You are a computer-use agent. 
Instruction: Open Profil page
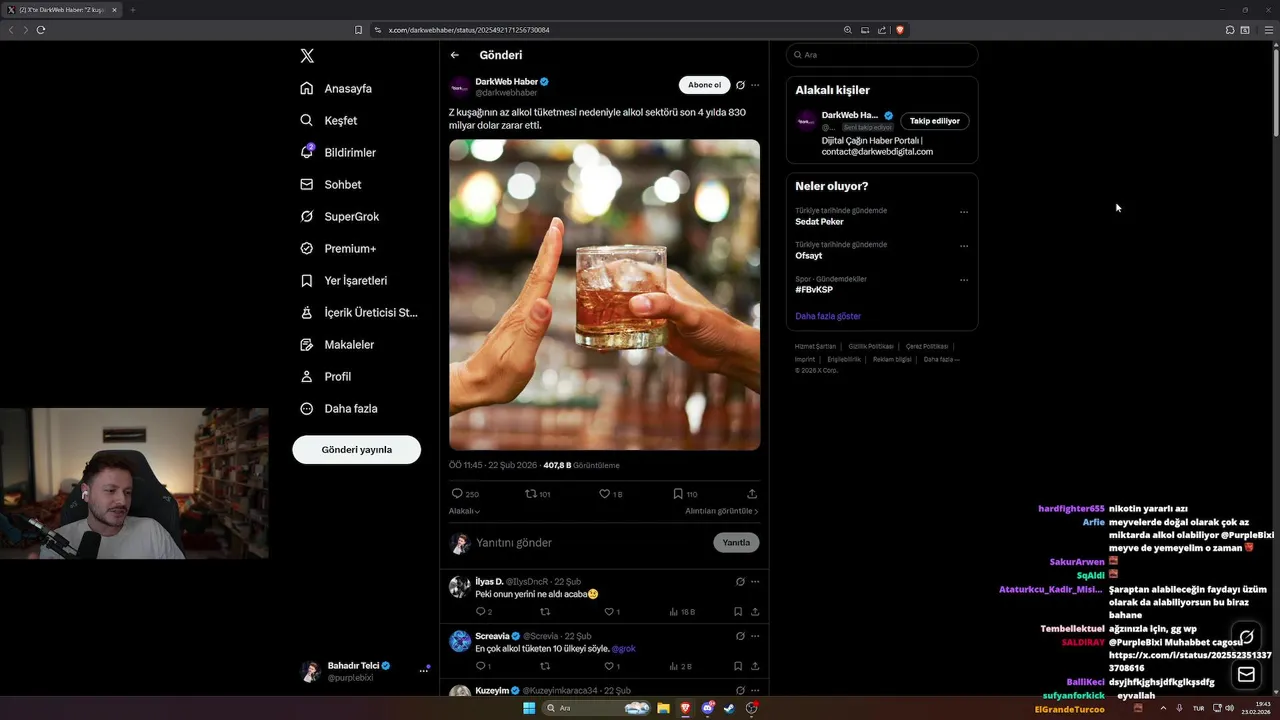pyautogui.click(x=325, y=376)
